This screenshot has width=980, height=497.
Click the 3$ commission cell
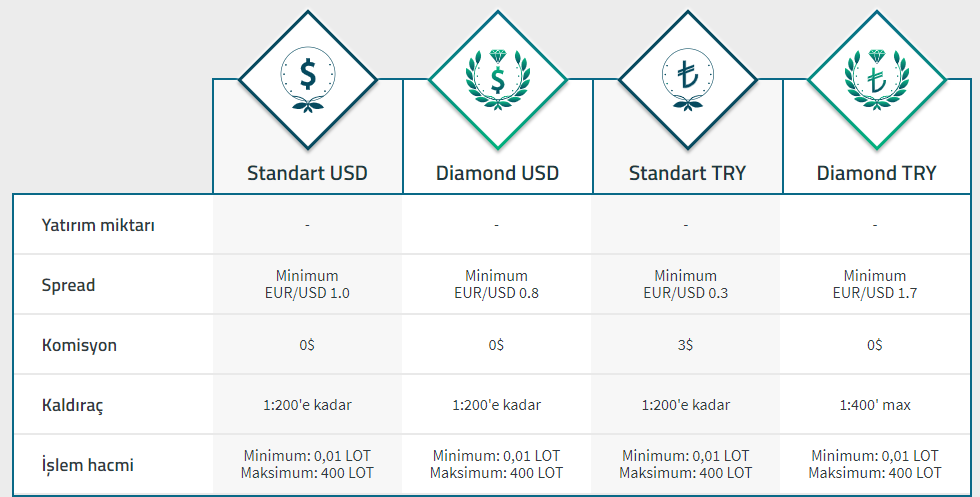pyautogui.click(x=686, y=345)
